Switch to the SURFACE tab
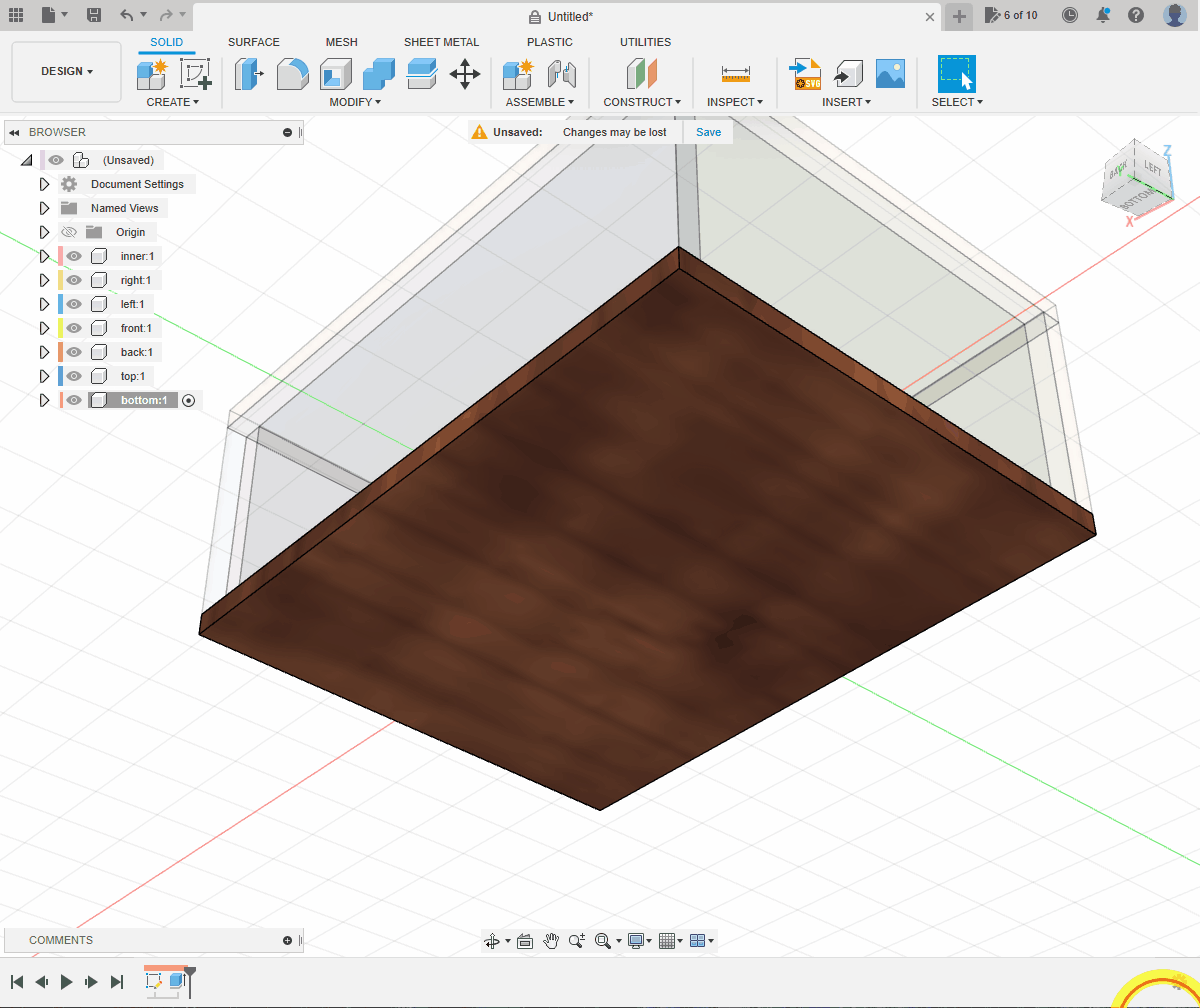Viewport: 1200px width, 1008px height. pos(254,42)
